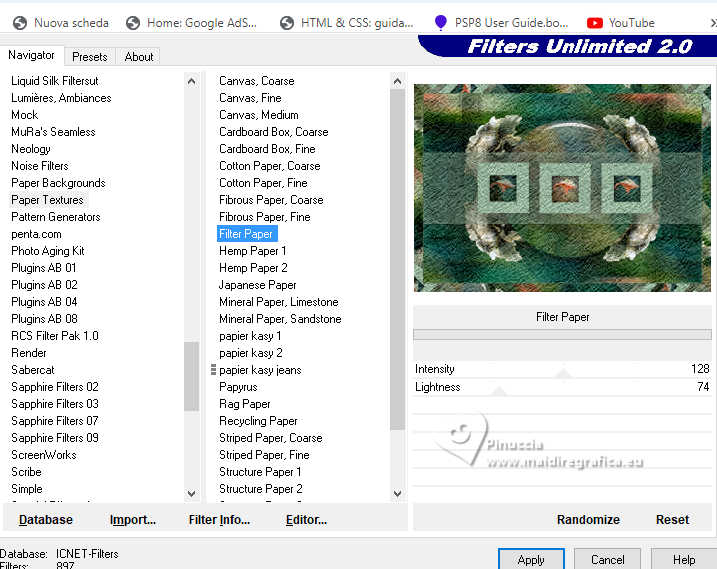Select RCS Filter Pak 1.0 category
Viewport: 717px width, 569px height.
(x=54, y=336)
